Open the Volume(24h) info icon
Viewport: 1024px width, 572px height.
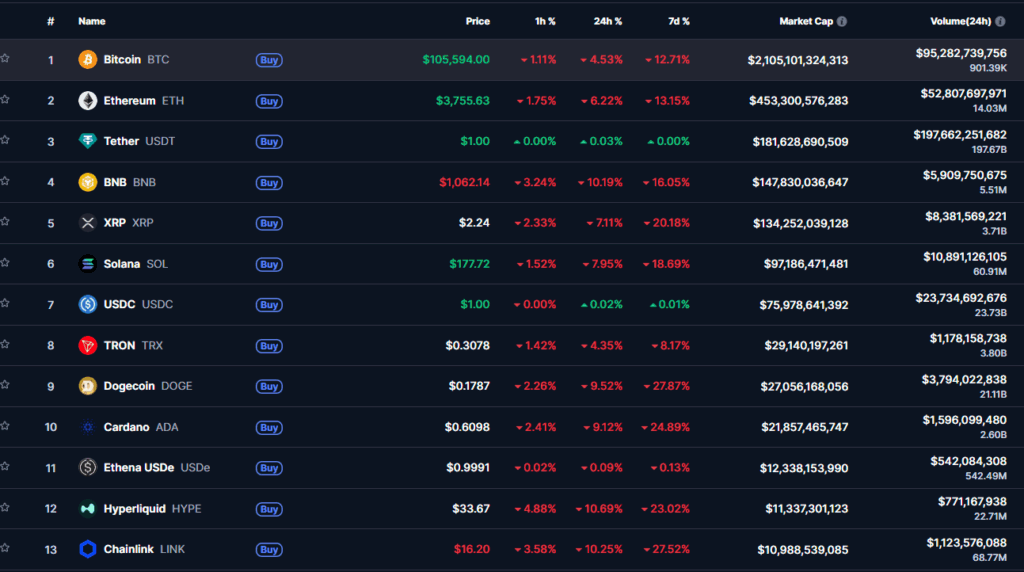1000,22
